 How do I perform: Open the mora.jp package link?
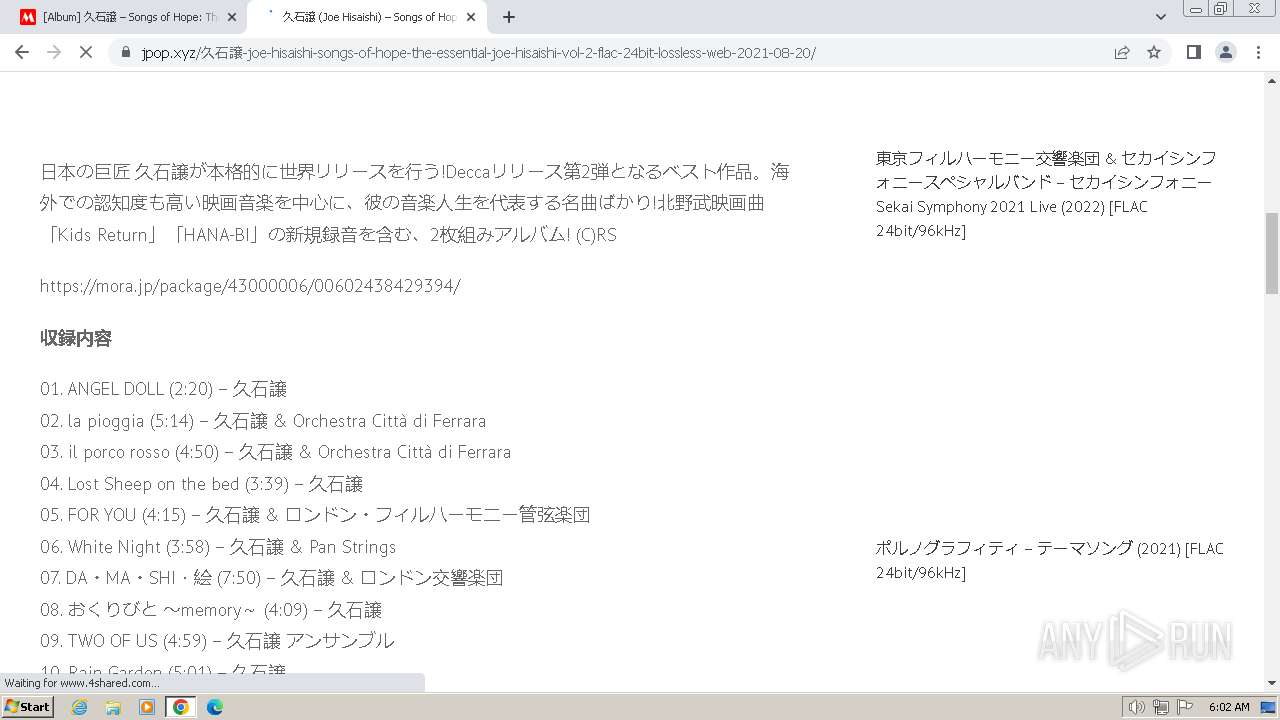point(250,286)
